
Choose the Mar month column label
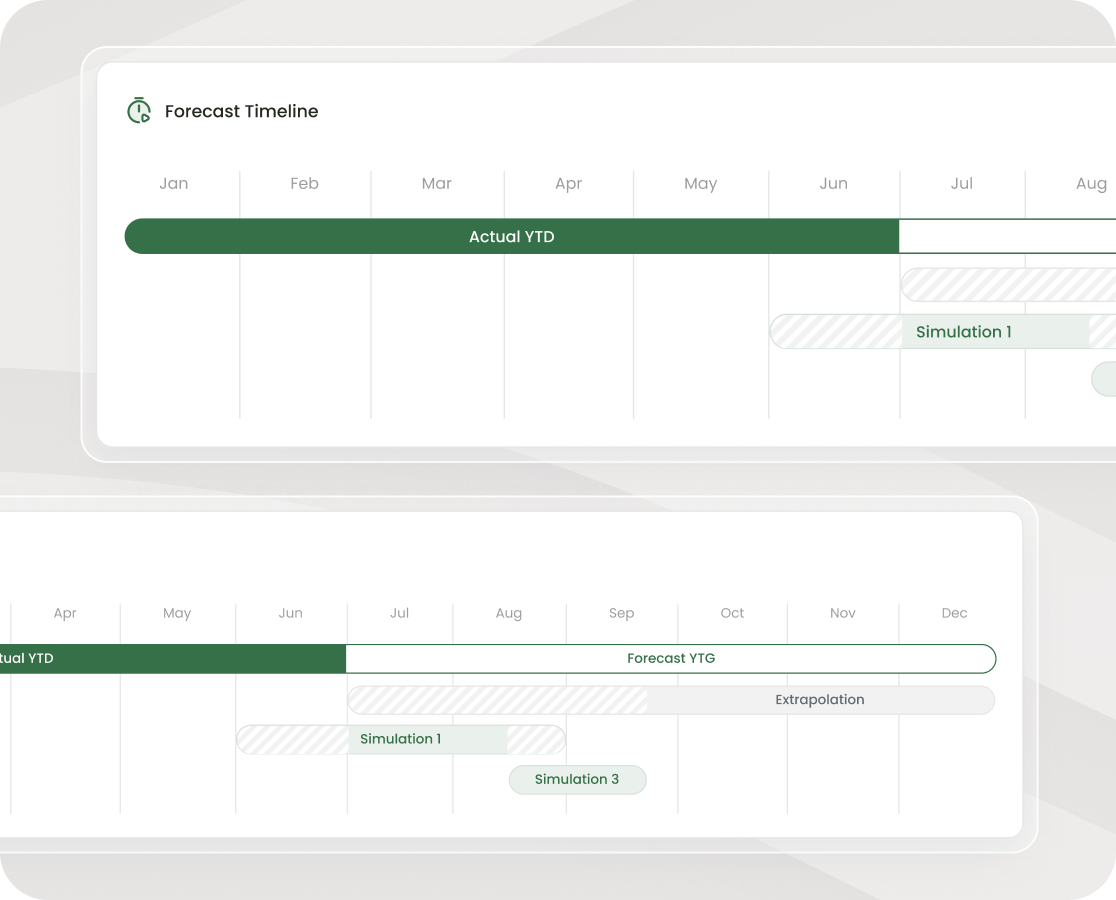tap(436, 184)
